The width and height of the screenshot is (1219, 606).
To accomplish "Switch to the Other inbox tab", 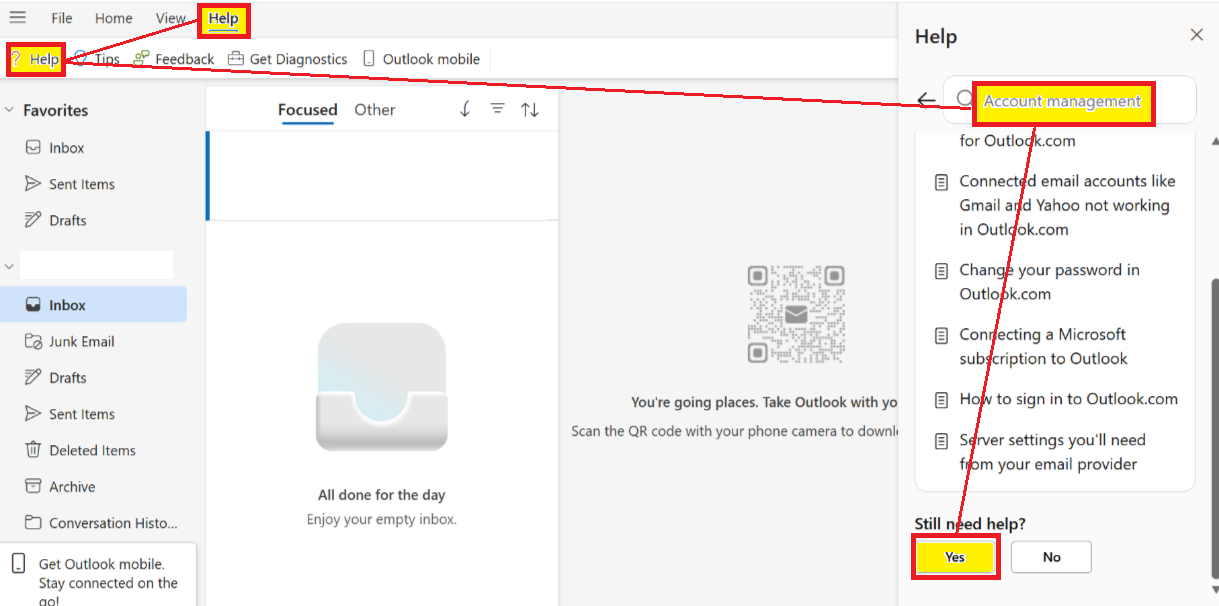I will coord(375,110).
